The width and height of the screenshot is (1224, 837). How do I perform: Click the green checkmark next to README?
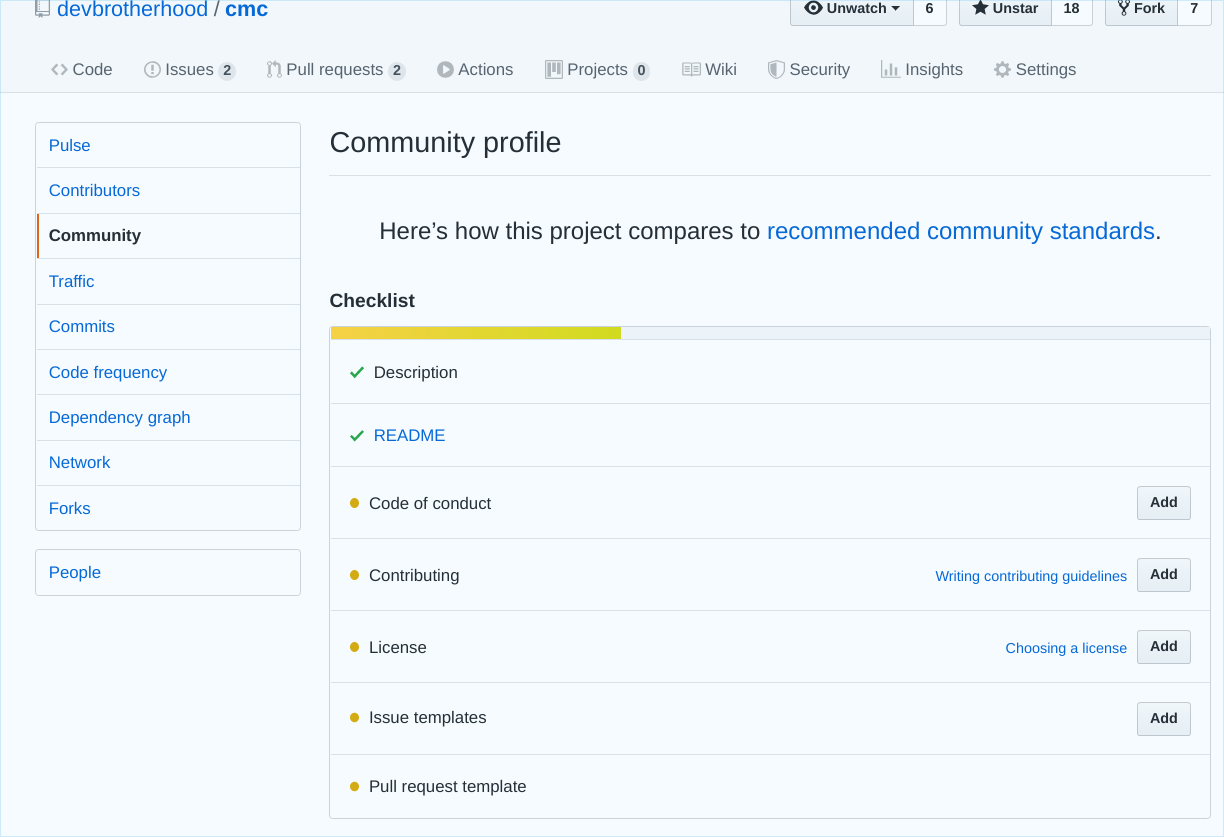coord(357,436)
